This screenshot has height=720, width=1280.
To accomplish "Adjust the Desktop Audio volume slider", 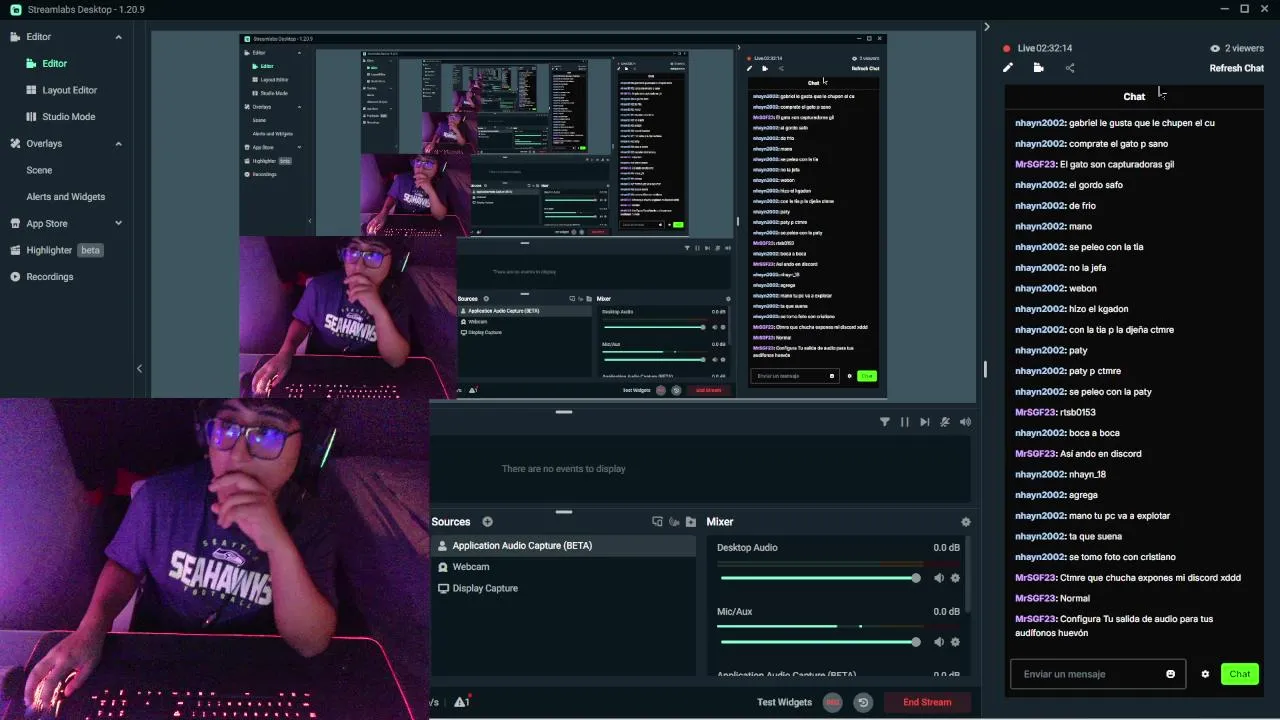I will tap(819, 578).
